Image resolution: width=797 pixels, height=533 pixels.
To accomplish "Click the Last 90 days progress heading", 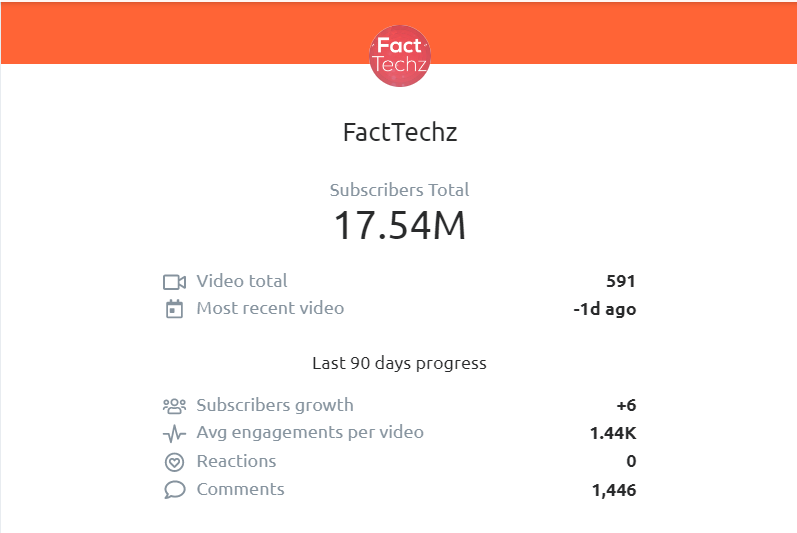I will tap(400, 363).
